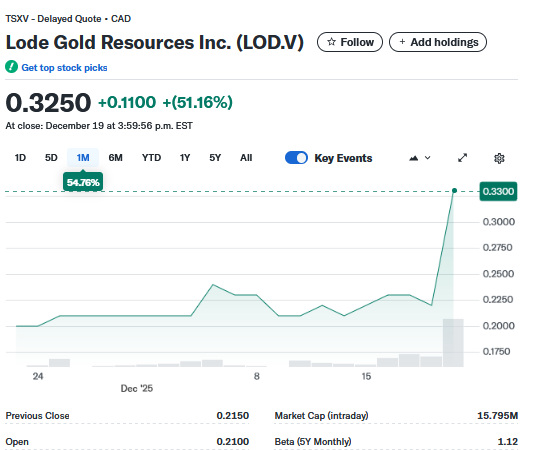Click the last data point on chart
536x450 pixels.
coord(454,190)
